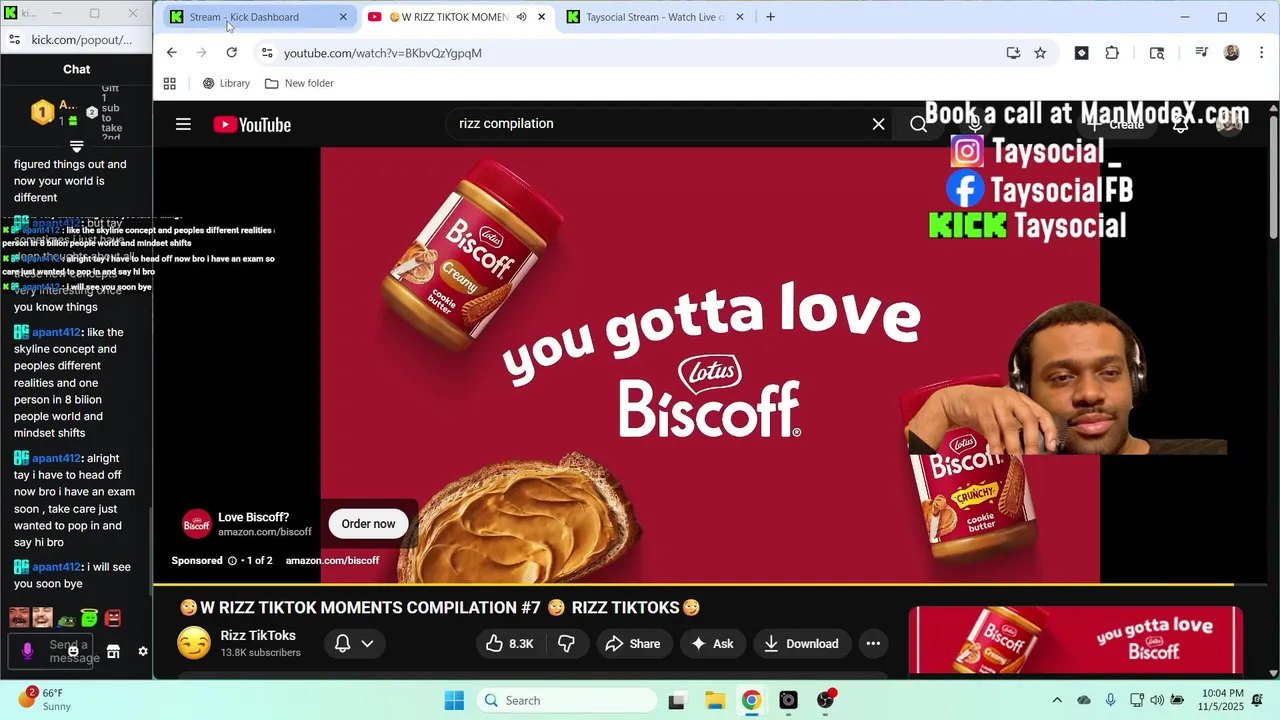1280x720 pixels.
Task: Expand the Kick chat leaderboard arrow
Action: (x=76, y=147)
